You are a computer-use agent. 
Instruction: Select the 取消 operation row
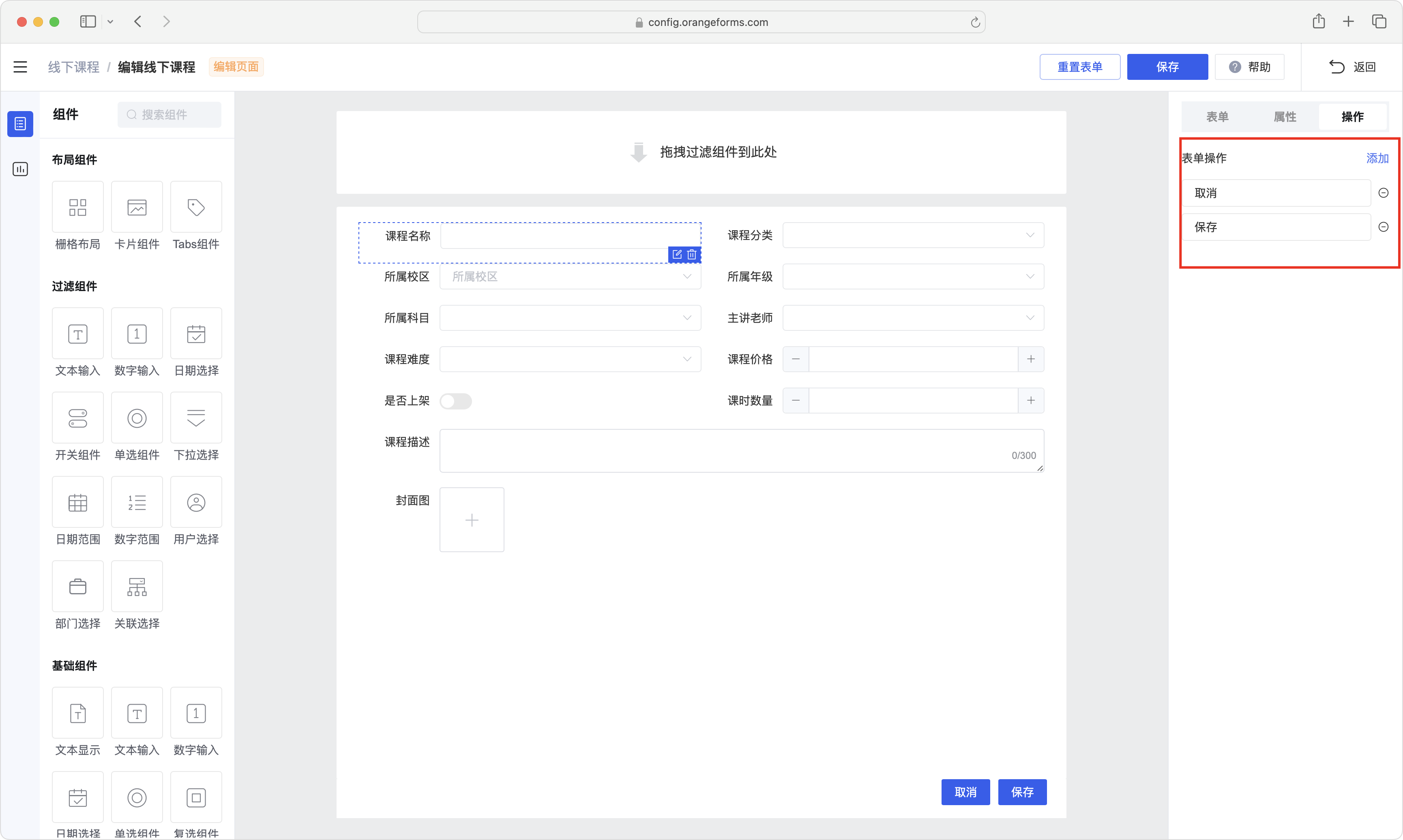(1277, 193)
